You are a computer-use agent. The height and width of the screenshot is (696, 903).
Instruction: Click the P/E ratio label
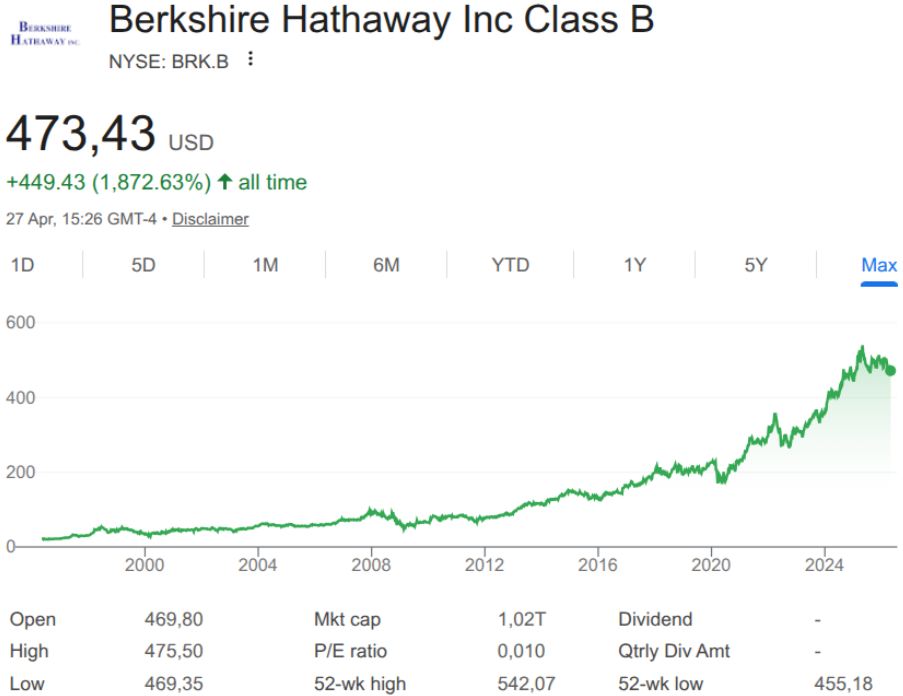(350, 652)
